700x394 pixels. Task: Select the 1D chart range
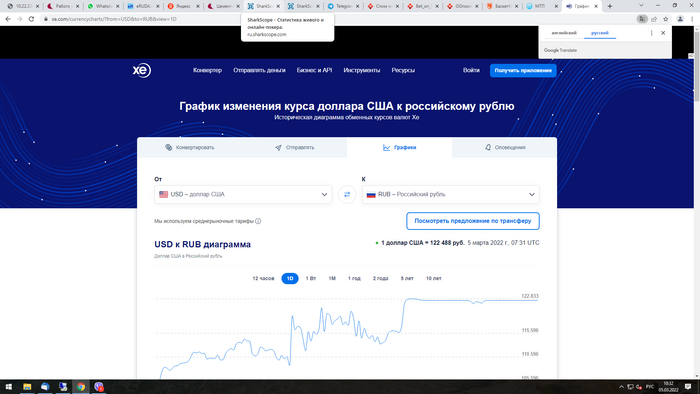pos(290,278)
